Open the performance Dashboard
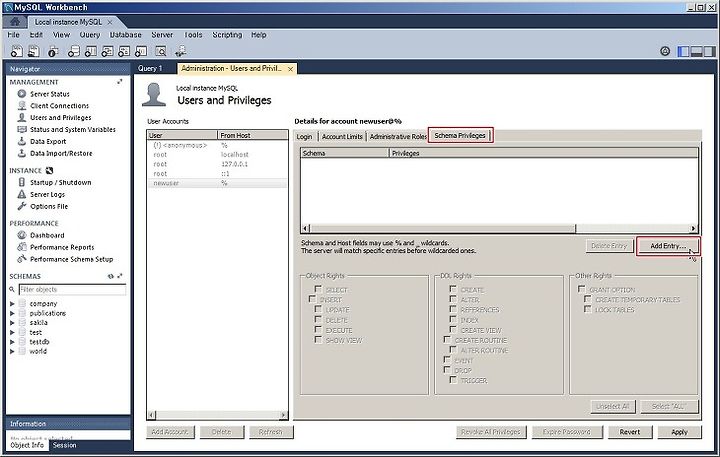 [47, 235]
